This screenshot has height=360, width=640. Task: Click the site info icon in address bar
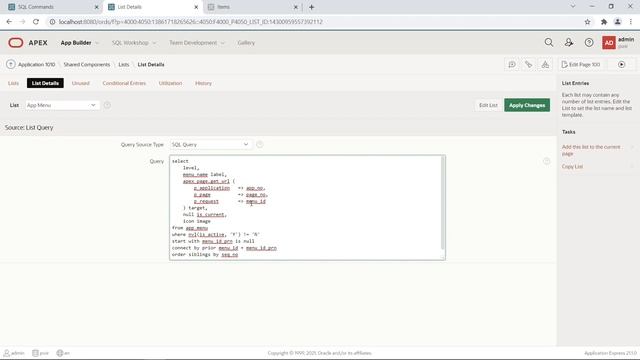tap(52, 22)
